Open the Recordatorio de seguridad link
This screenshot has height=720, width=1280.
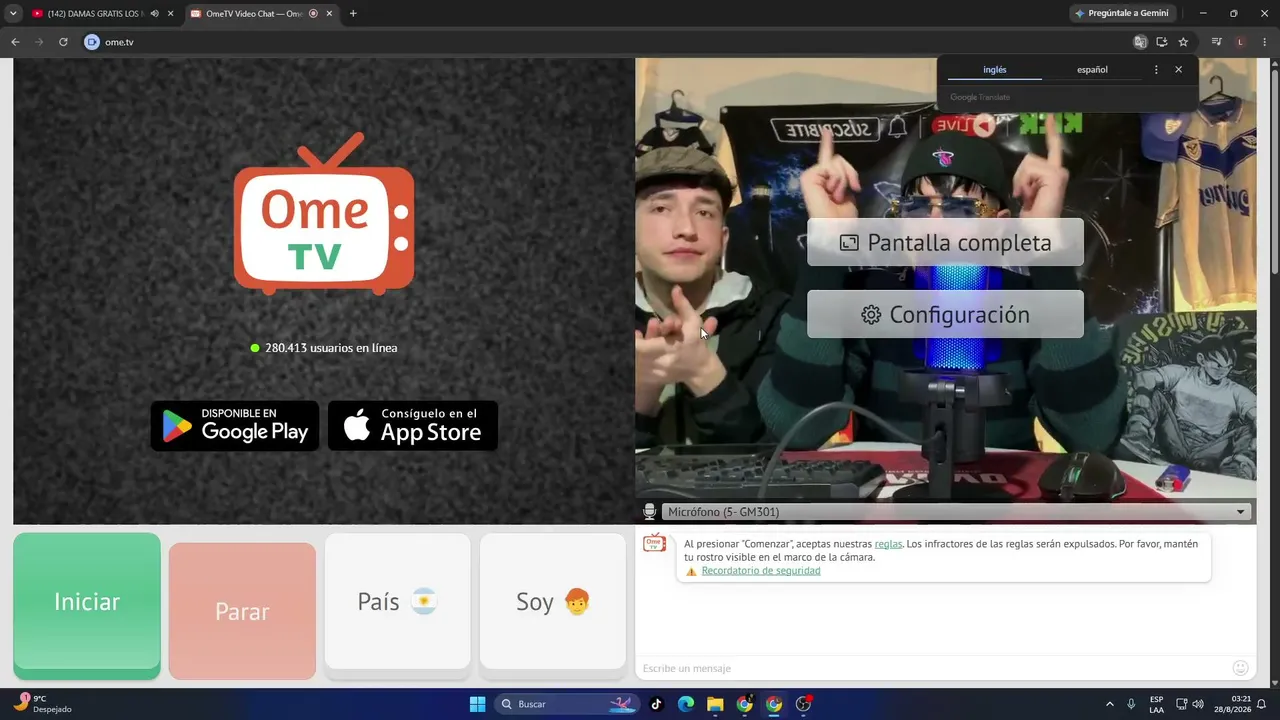[761, 571]
